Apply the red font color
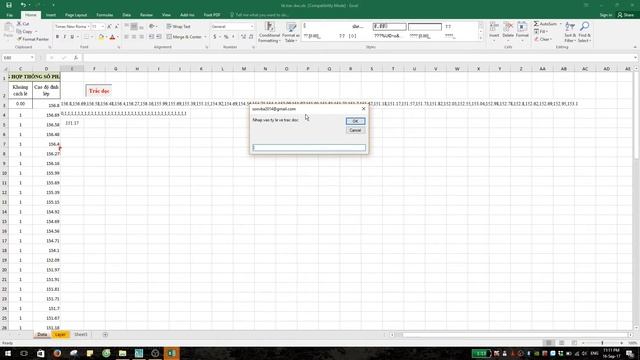Viewport: 640px width, 360px height. [112, 37]
